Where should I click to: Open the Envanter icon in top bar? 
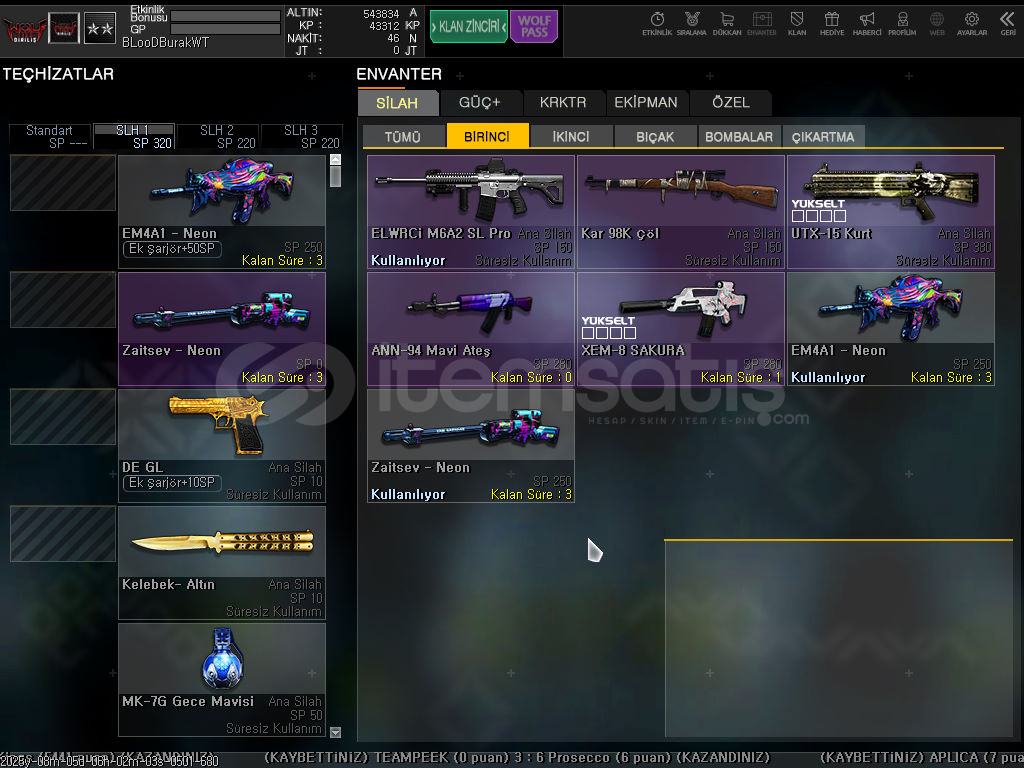point(761,24)
